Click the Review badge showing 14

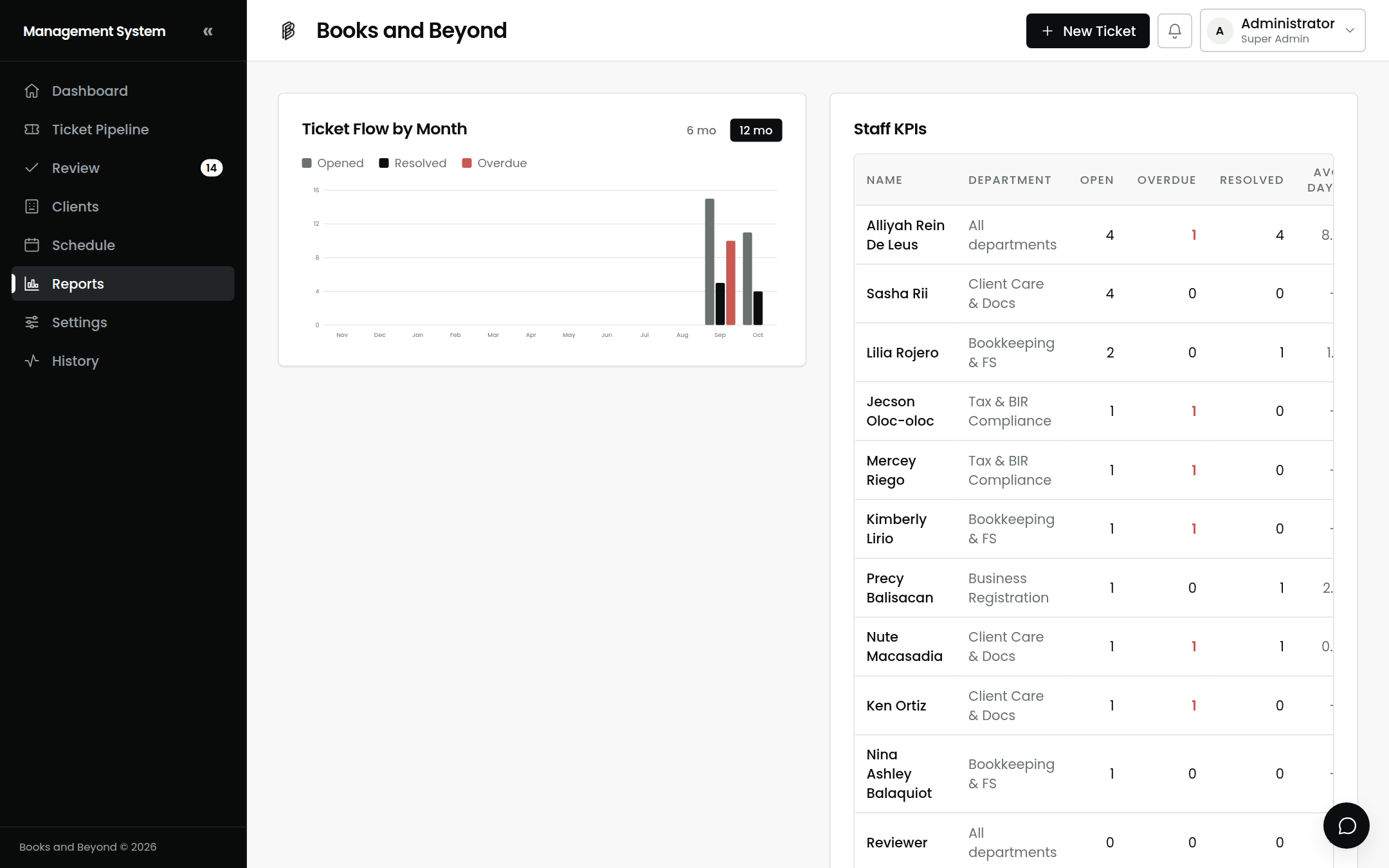tap(212, 168)
